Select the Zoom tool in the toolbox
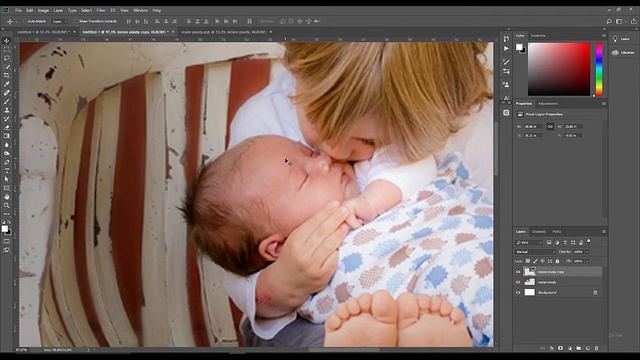 (x=7, y=205)
